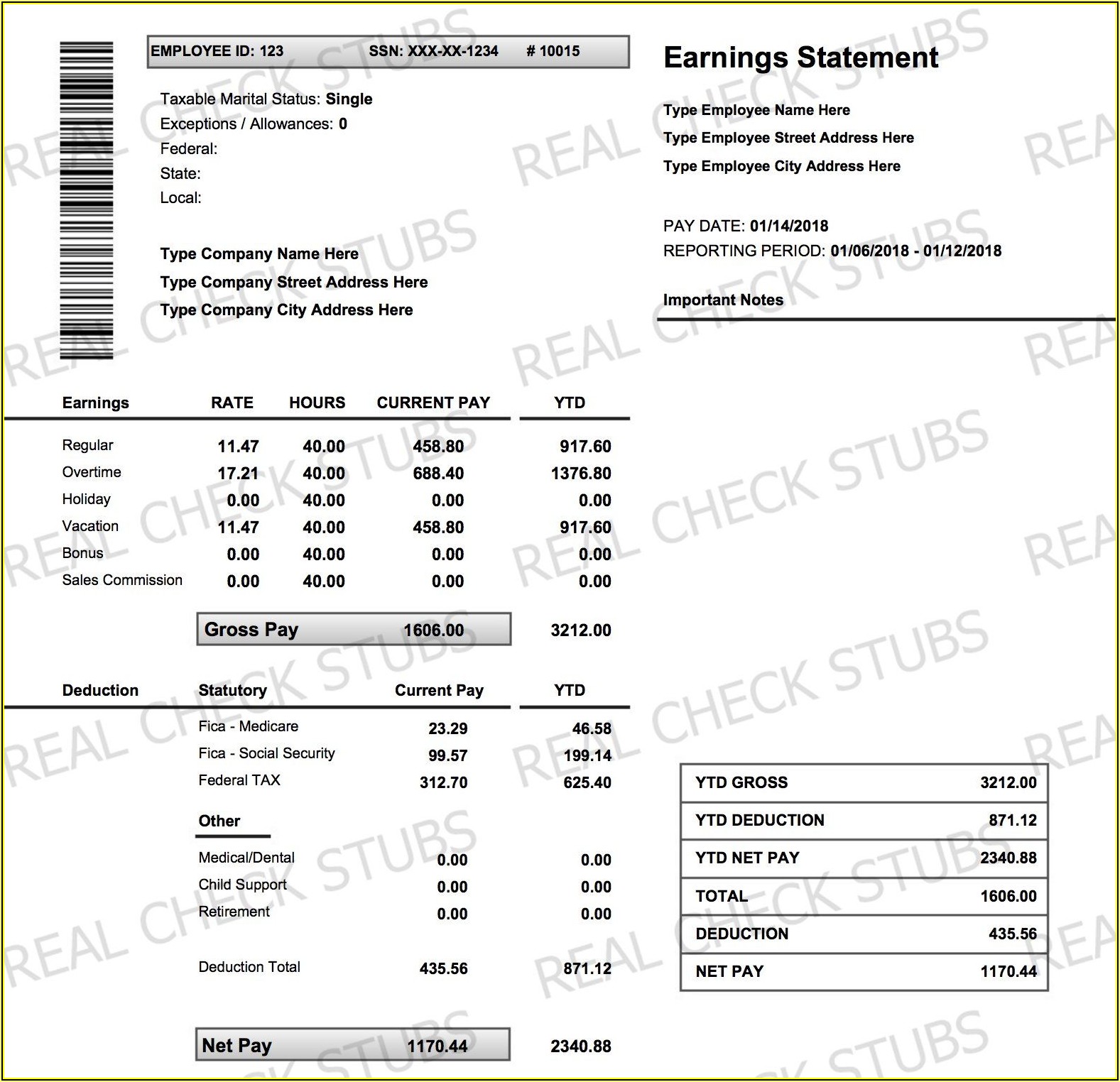Click the Earnings Statement title
Screen dimensions: 1120x1082
tap(800, 58)
